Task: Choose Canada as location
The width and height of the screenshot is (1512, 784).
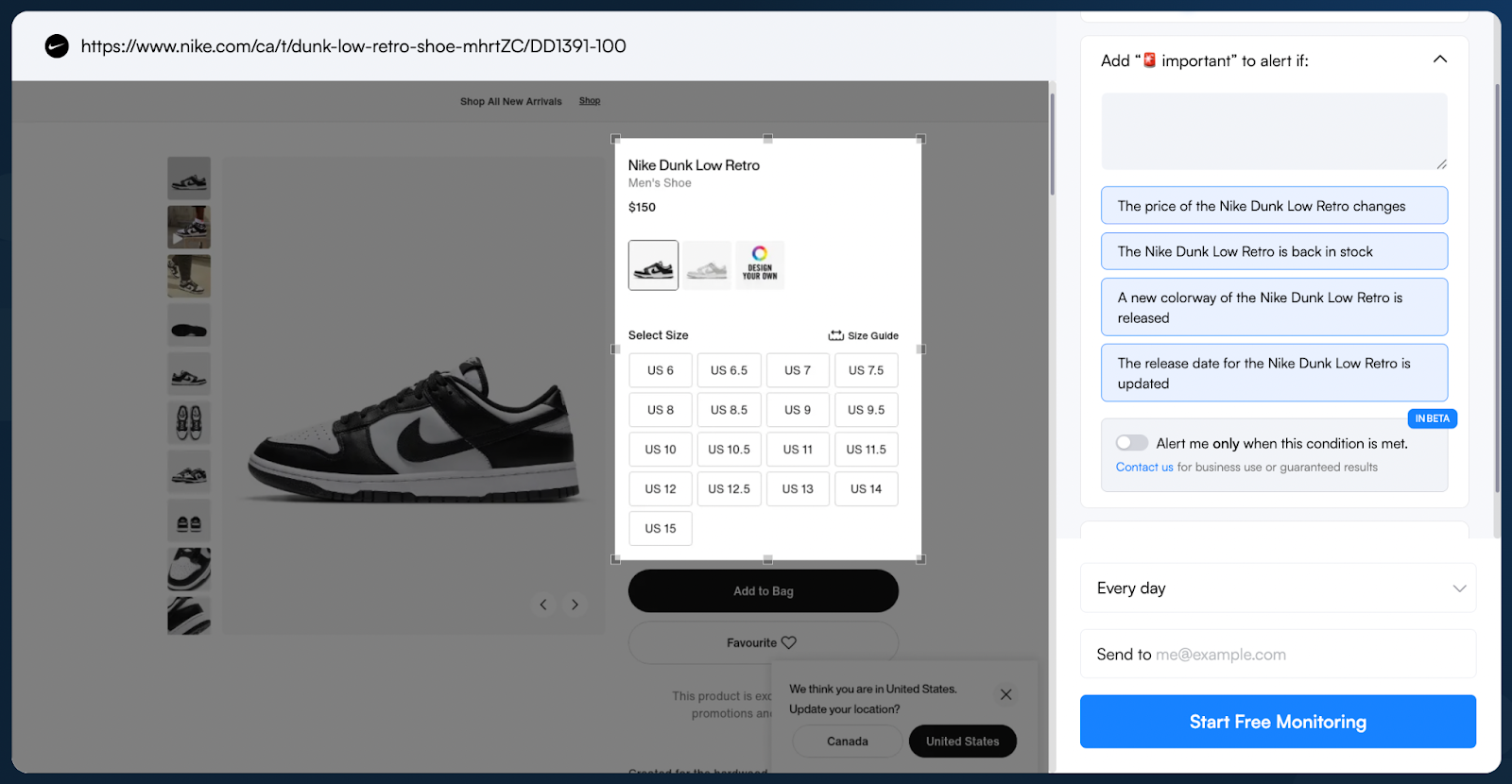Action: point(847,741)
